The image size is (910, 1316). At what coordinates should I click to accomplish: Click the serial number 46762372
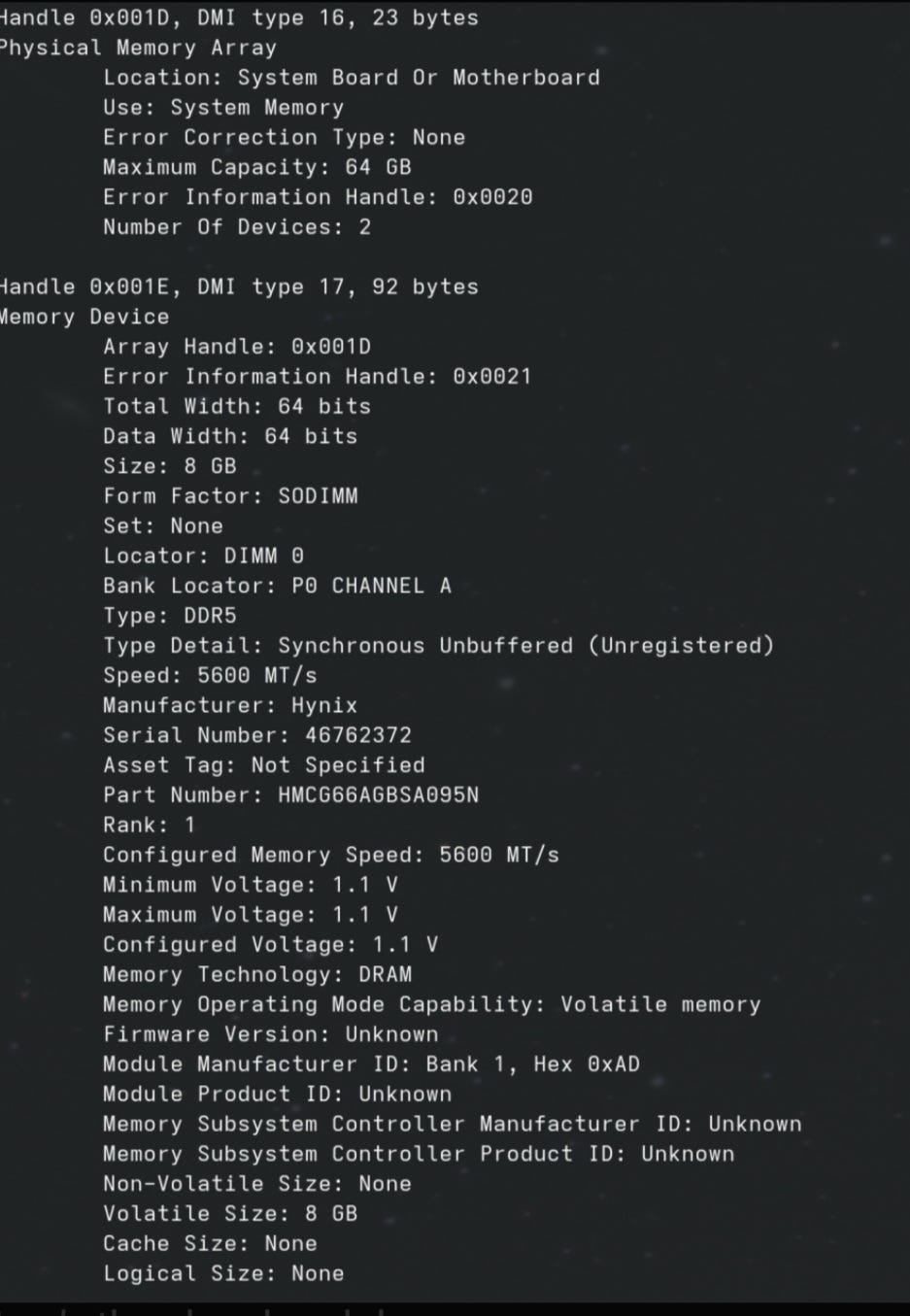tap(357, 735)
